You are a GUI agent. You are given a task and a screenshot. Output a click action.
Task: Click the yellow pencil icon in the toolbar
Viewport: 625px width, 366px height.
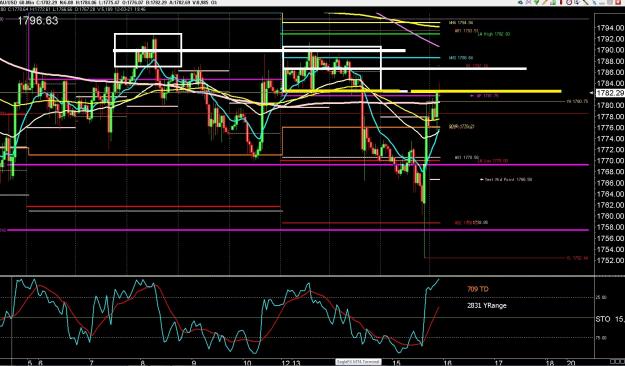tap(544, 2)
